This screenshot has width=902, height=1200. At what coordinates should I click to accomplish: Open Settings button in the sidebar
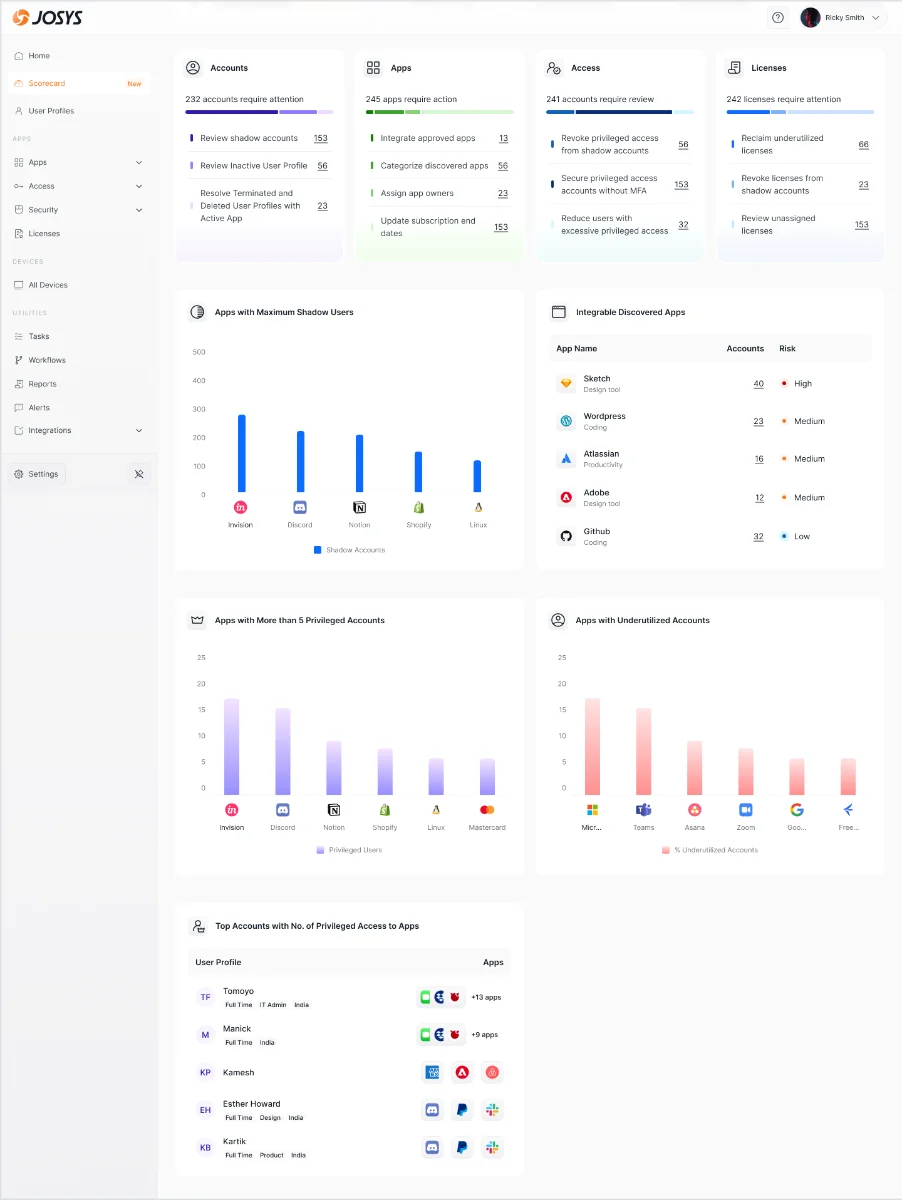pyautogui.click(x=36, y=474)
